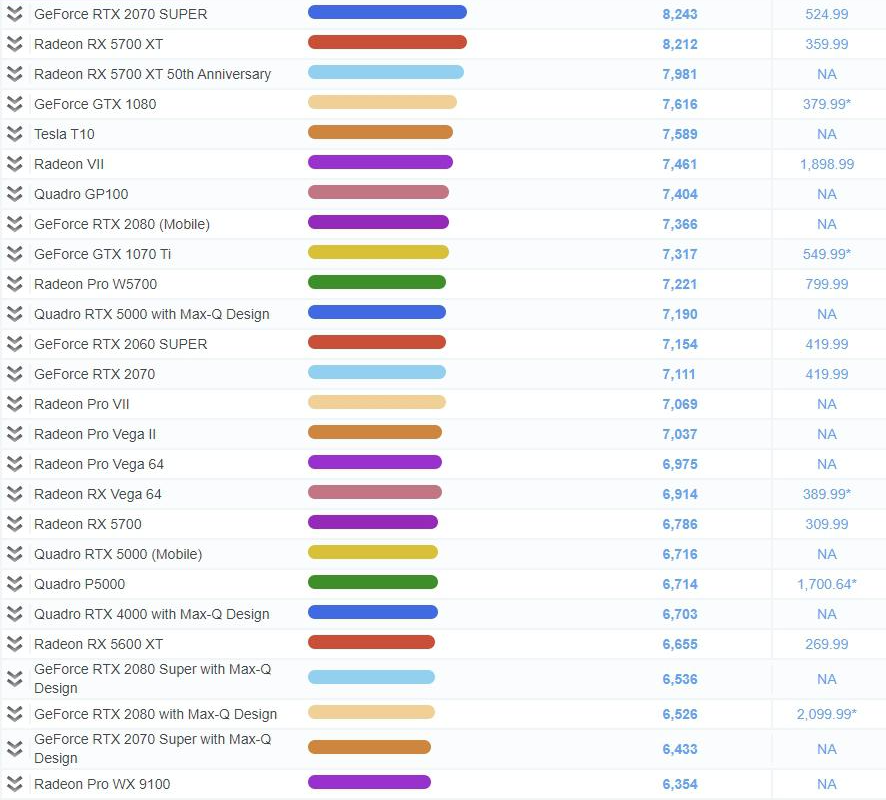Image resolution: width=886 pixels, height=800 pixels.
Task: Expand the Radeon RX Vega 64 chevron
Action: pos(14,493)
